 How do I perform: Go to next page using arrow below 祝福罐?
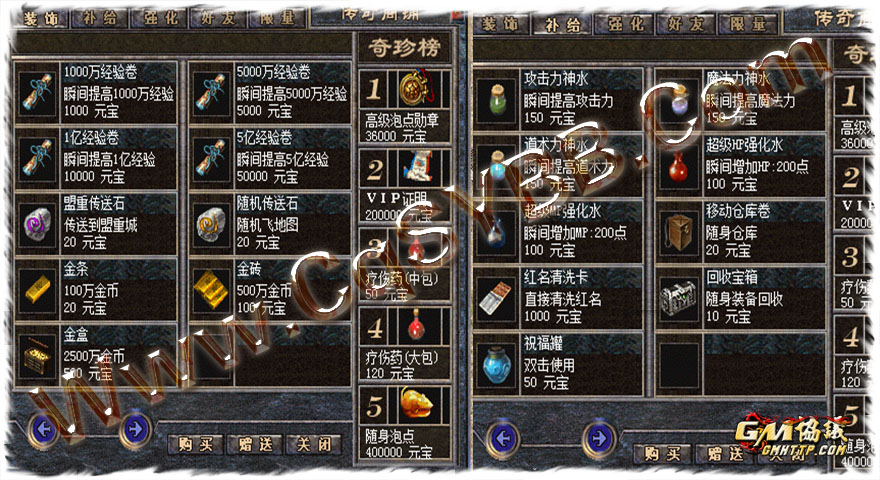(599, 438)
